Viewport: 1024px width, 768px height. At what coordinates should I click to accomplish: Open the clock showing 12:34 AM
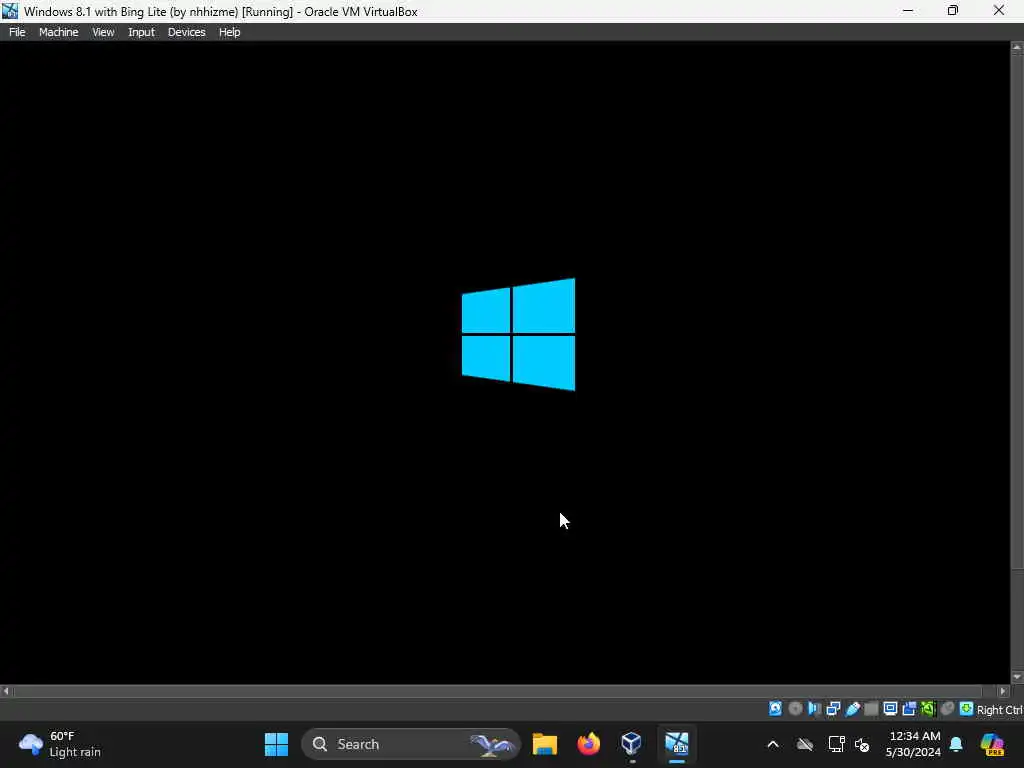pos(913,744)
